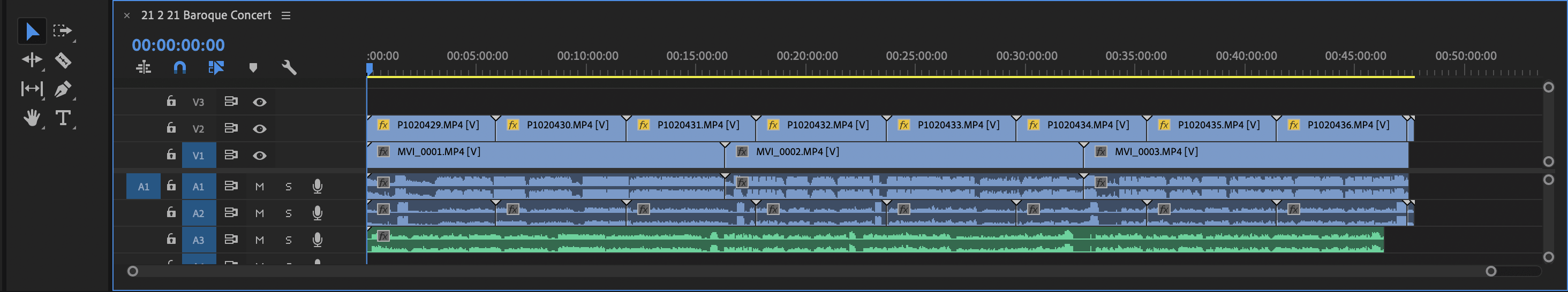
Task: Toggle sync lock on A3 track
Action: click(x=231, y=240)
